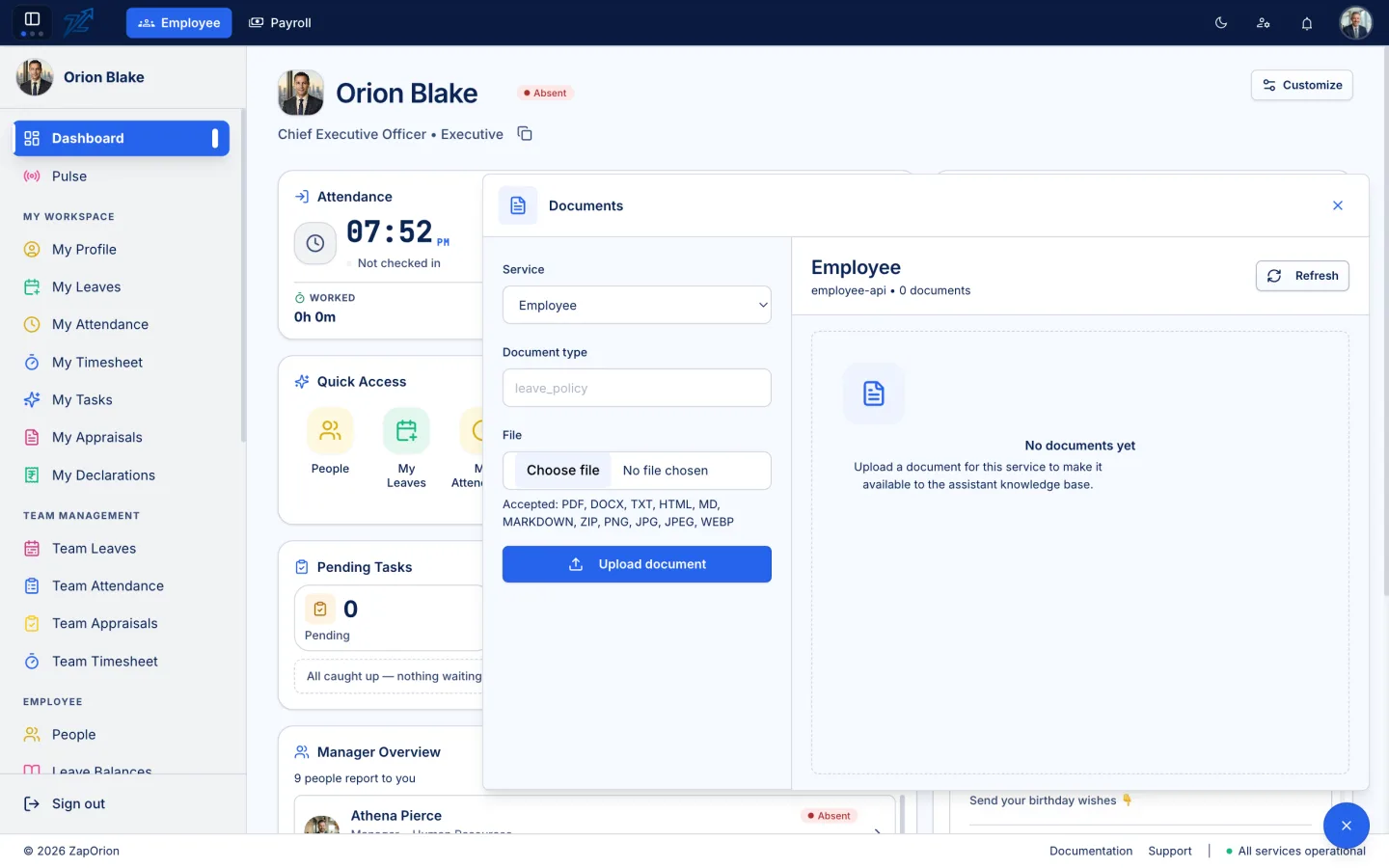Click the empty-state document icon
Screen dimensions: 1389x868
874,393
